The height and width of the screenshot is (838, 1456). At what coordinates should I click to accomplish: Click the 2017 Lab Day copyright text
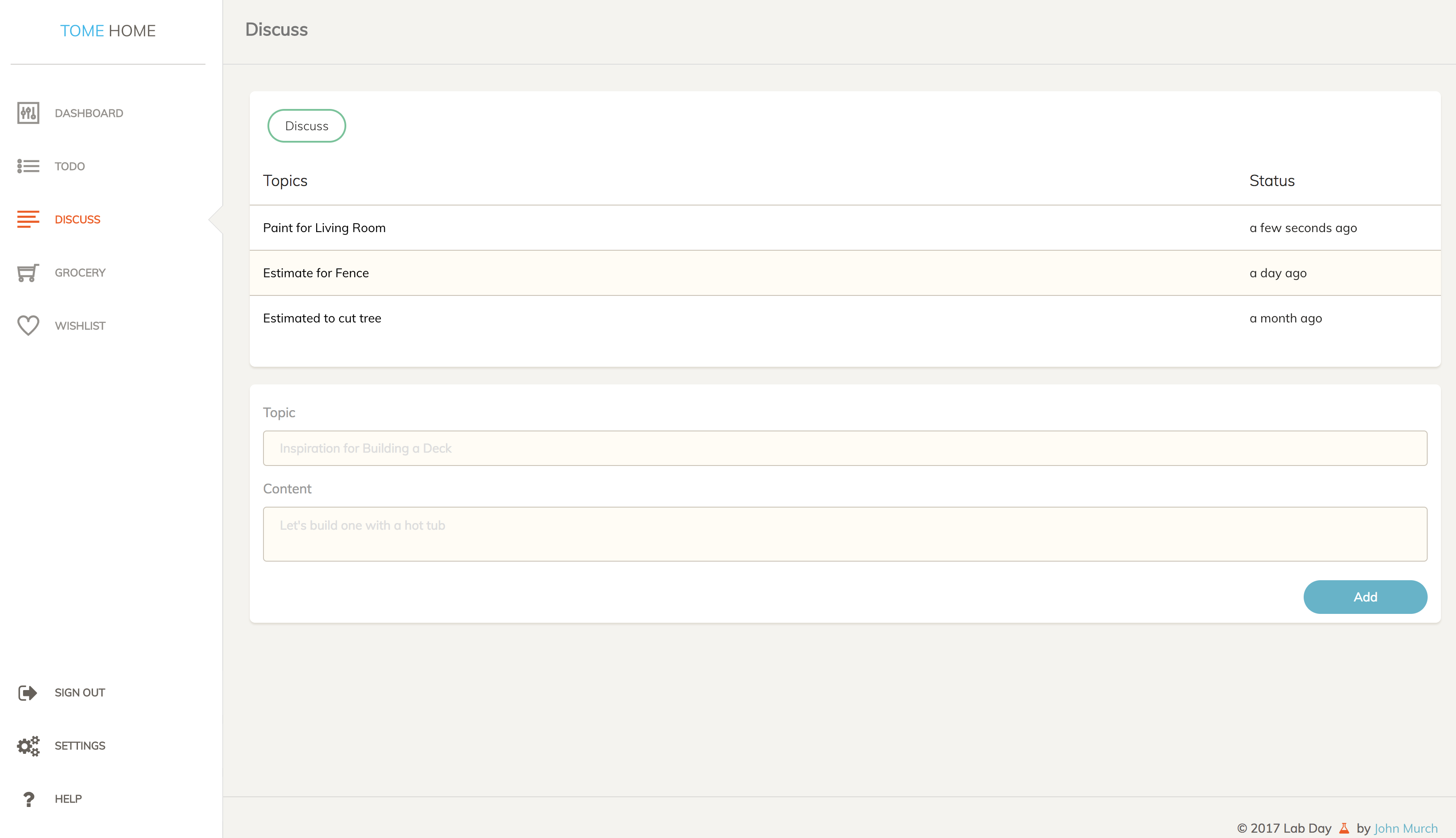coord(1284,828)
